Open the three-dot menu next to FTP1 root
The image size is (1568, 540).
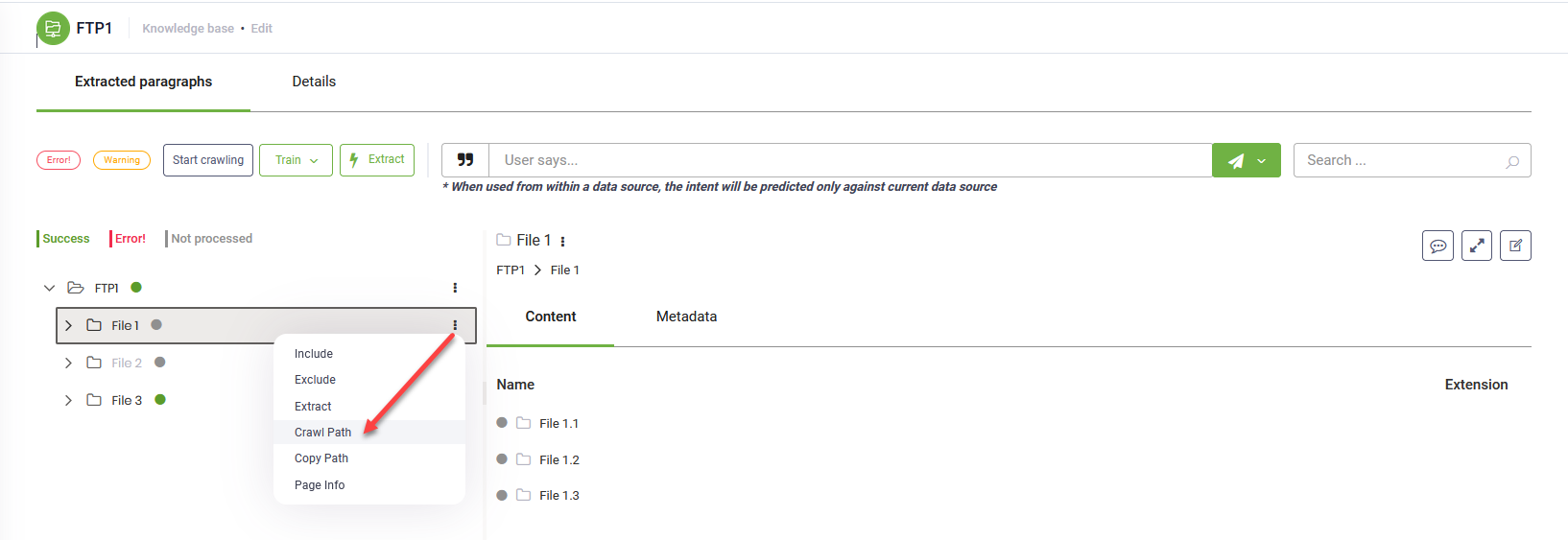(455, 288)
